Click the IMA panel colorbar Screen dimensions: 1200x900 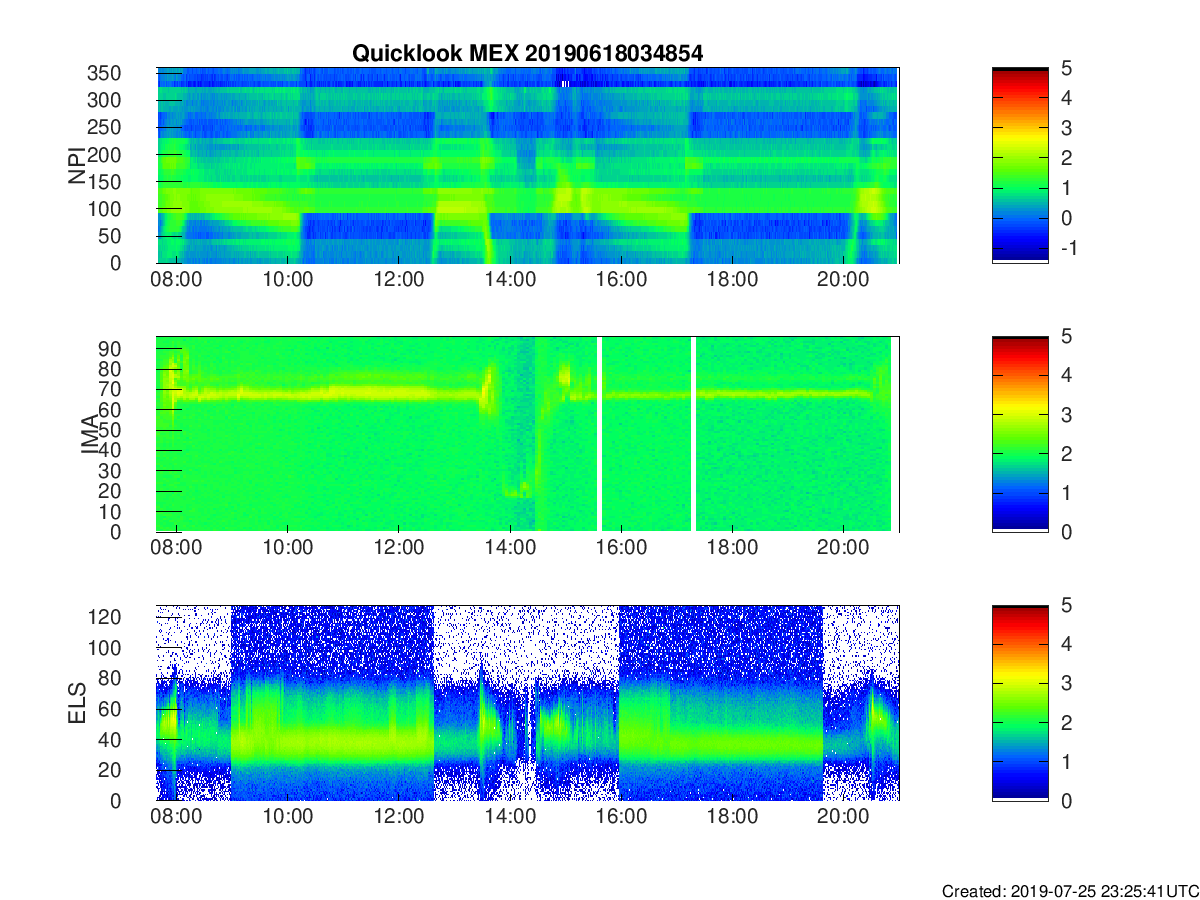coord(1020,434)
